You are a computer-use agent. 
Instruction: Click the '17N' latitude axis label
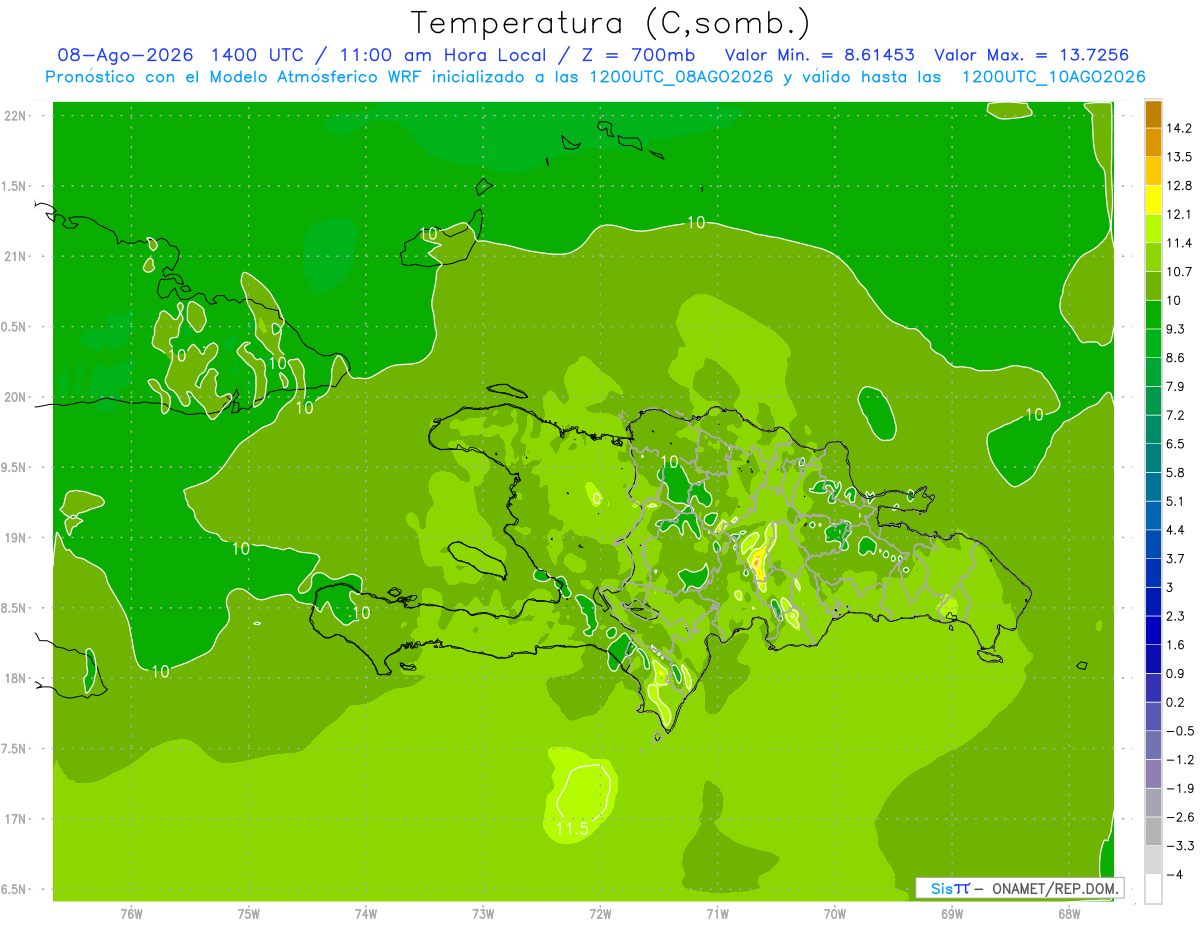pyautogui.click(x=16, y=820)
